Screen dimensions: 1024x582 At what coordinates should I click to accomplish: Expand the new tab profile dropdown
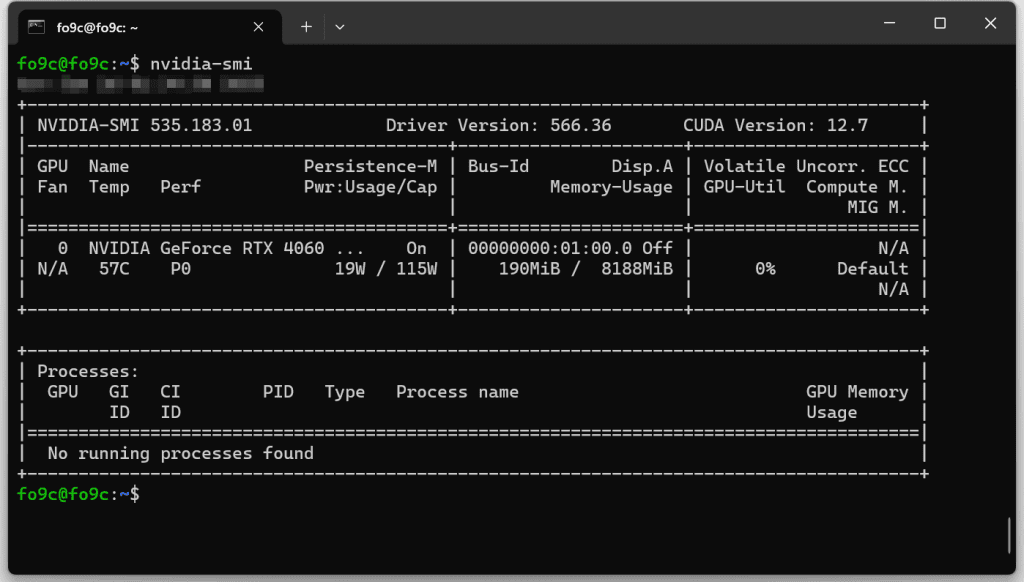coord(340,27)
